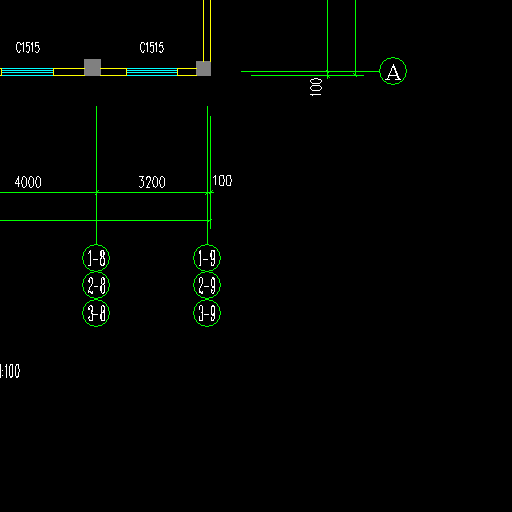Pick the right C1515 window label

[152, 48]
